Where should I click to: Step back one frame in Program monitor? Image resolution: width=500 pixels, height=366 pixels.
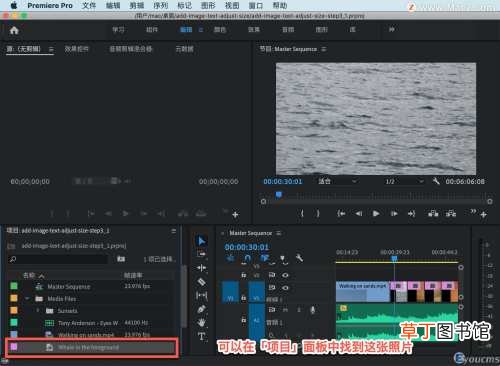tap(359, 214)
